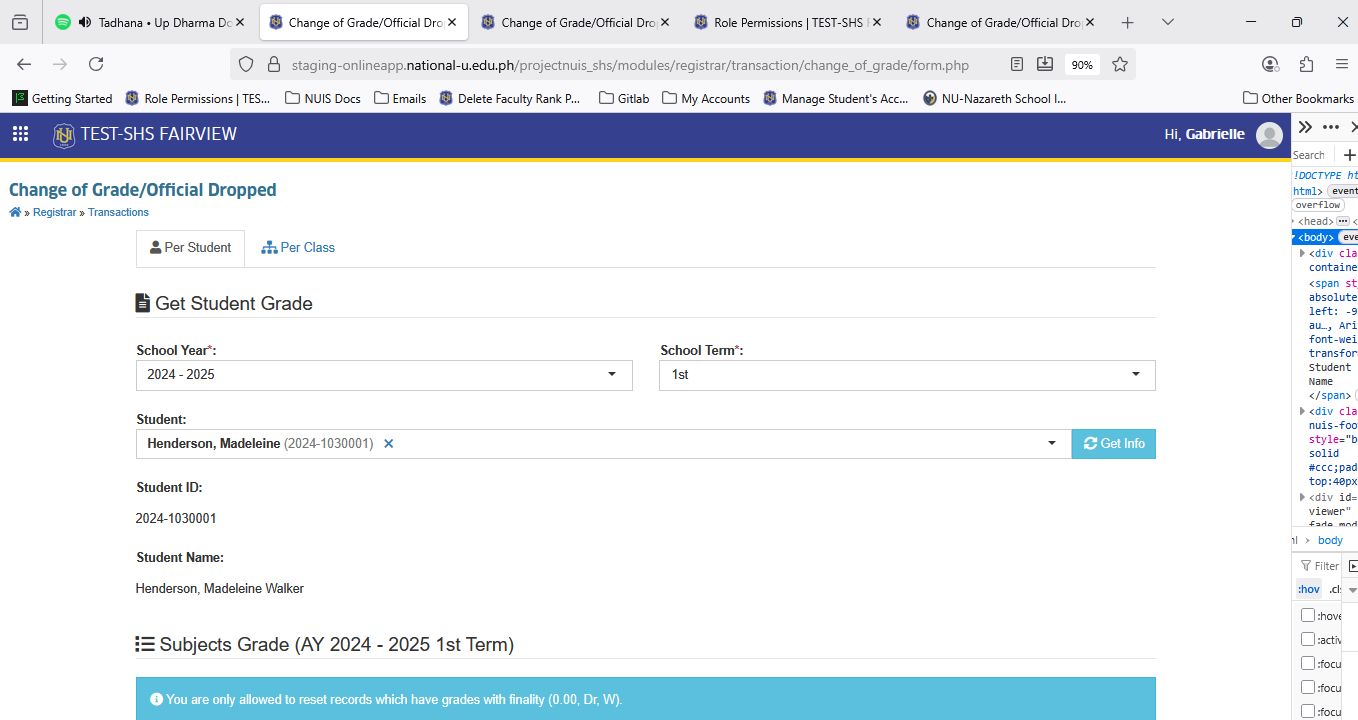Click the 90% zoom level indicator
This screenshot has height=720, width=1358.
point(1082,64)
